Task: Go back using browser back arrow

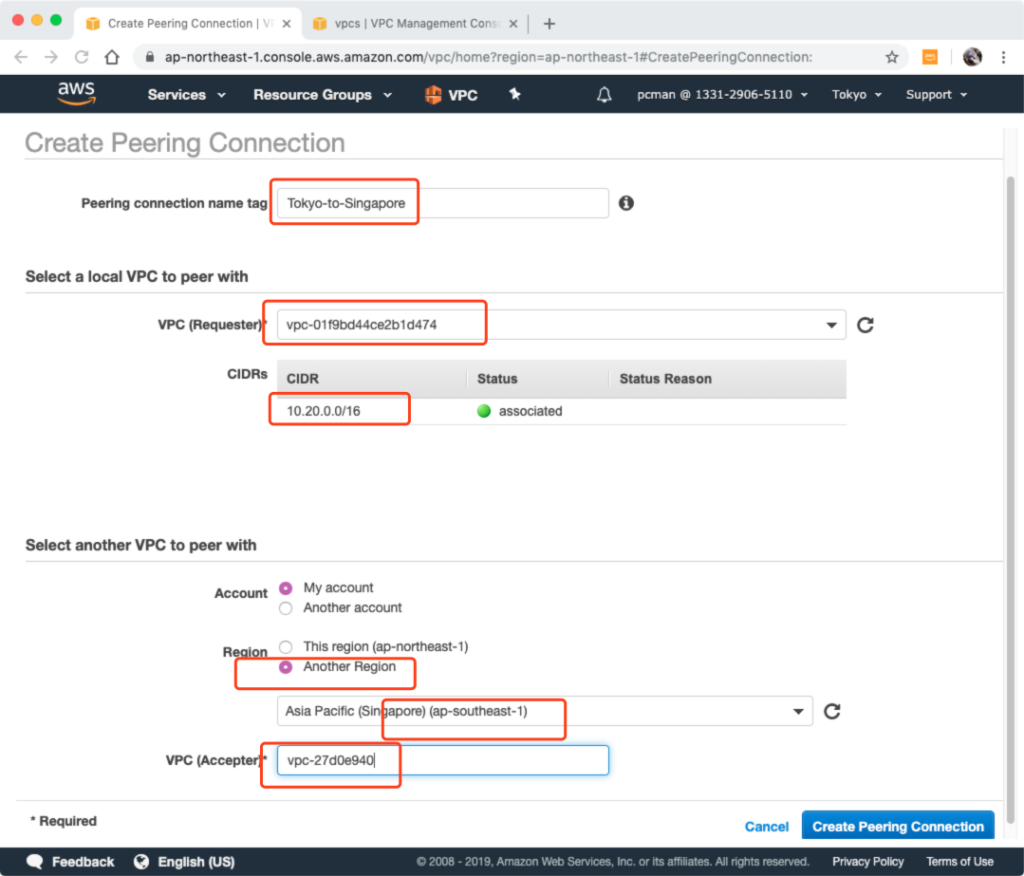Action: [21, 57]
